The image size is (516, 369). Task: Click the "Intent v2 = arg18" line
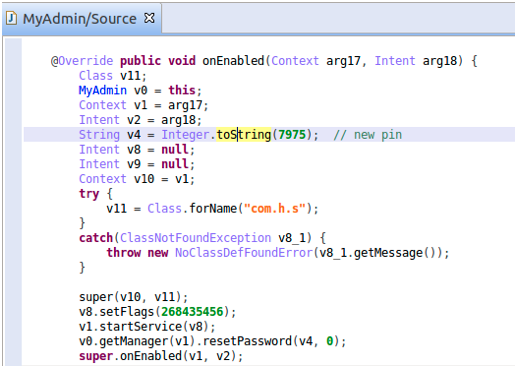(x=140, y=120)
